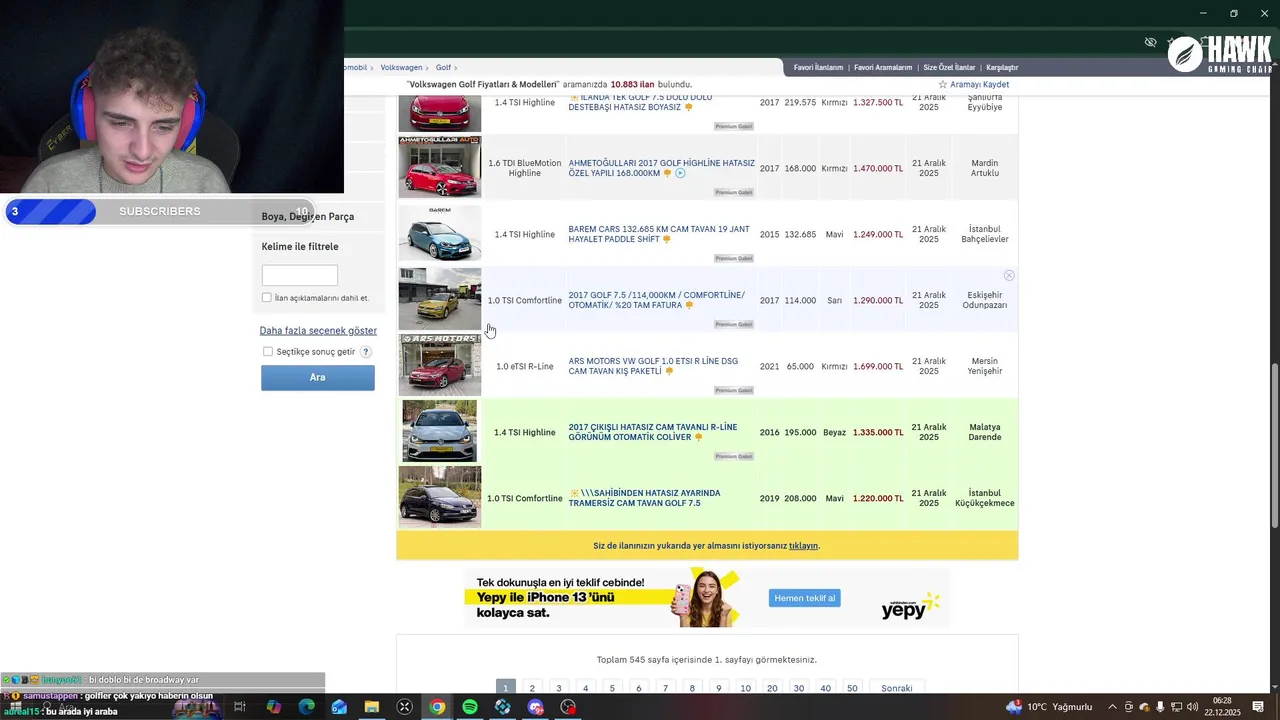
Task: Click Aramayı Kaydet to save search
Action: point(979,85)
